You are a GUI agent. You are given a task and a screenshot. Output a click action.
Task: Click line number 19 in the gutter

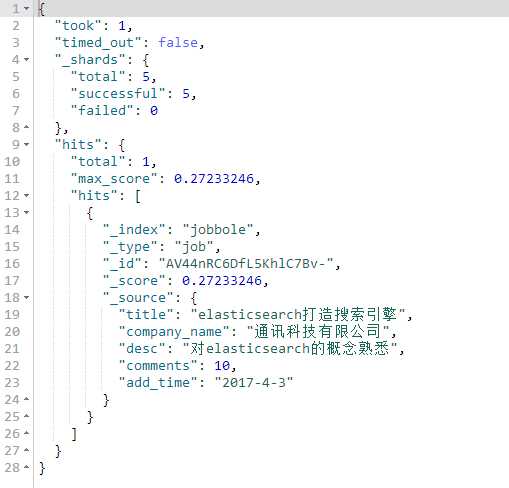(12, 315)
